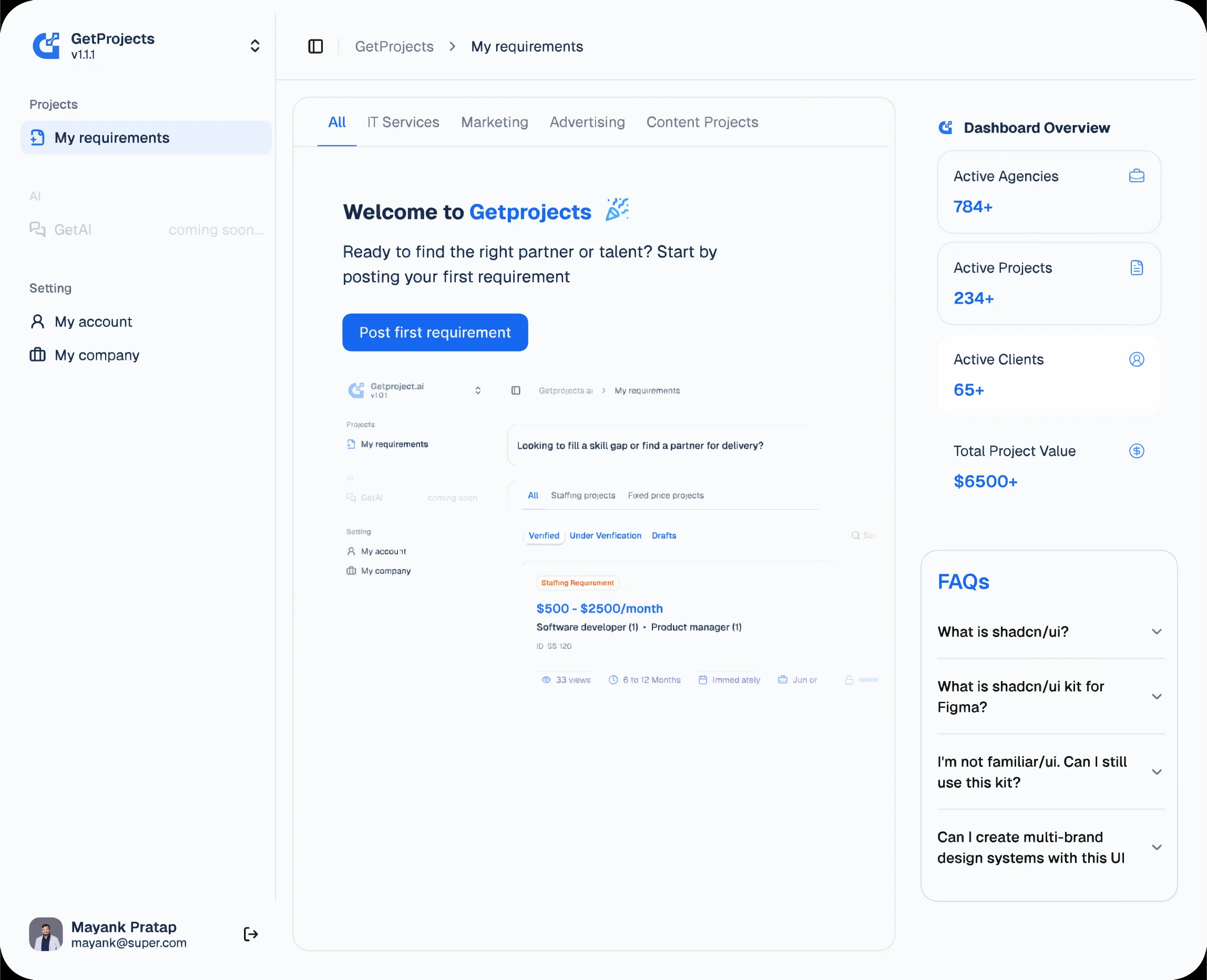Viewport: 1207px width, 980px height.
Task: Click the $6500+ total project value
Action: coord(985,481)
